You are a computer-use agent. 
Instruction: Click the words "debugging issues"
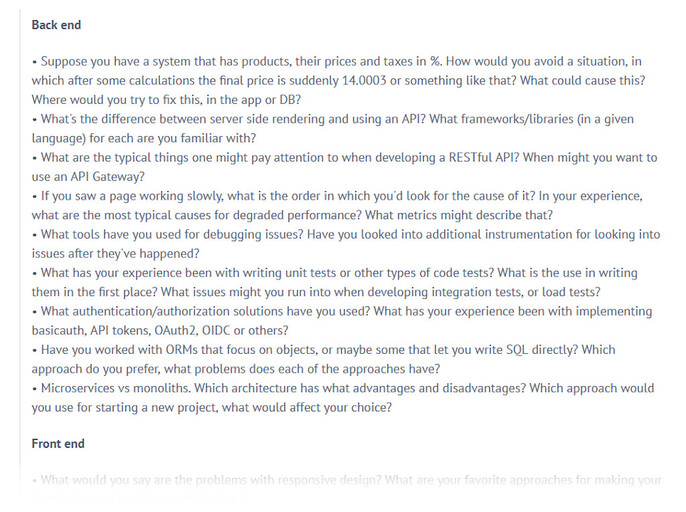pyautogui.click(x=256, y=234)
